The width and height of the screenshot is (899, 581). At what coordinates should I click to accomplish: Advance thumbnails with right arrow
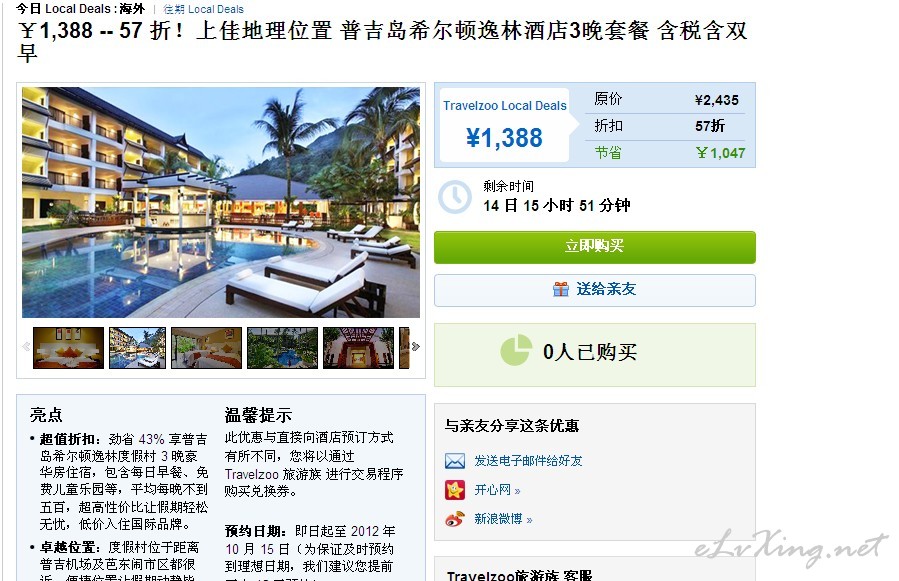pyautogui.click(x=416, y=346)
